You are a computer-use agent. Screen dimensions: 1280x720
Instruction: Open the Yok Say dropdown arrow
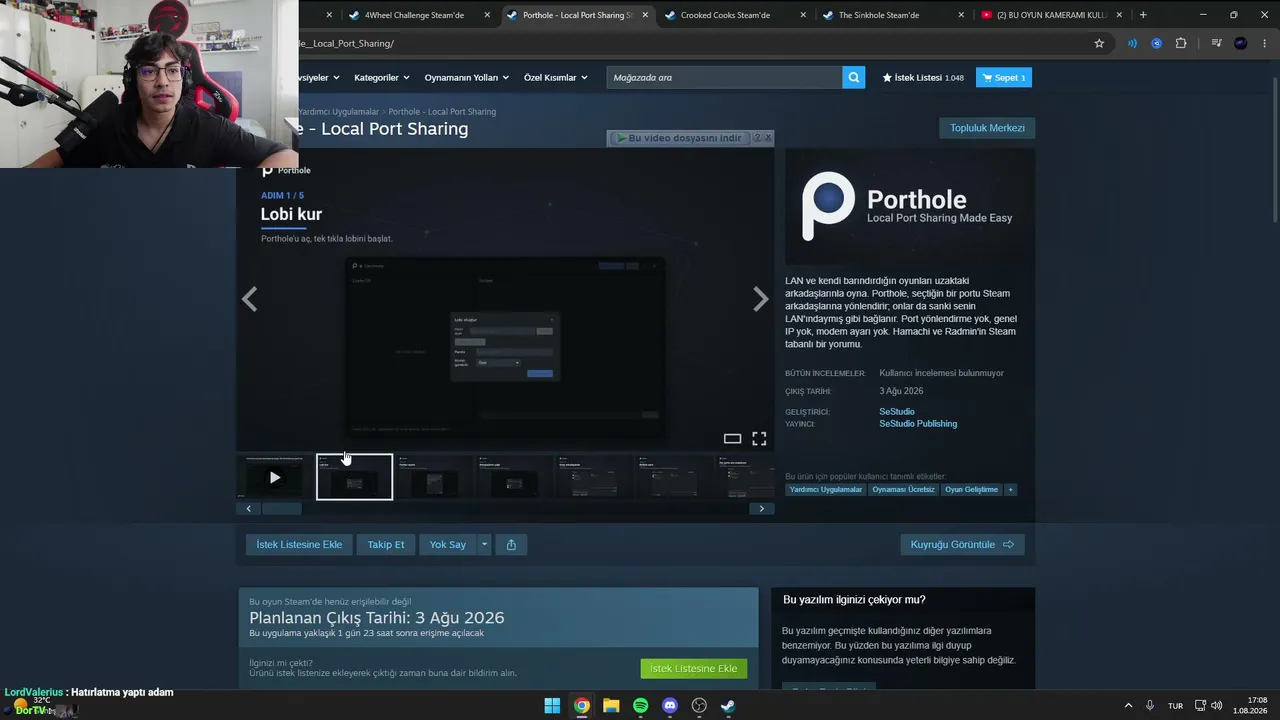click(484, 544)
